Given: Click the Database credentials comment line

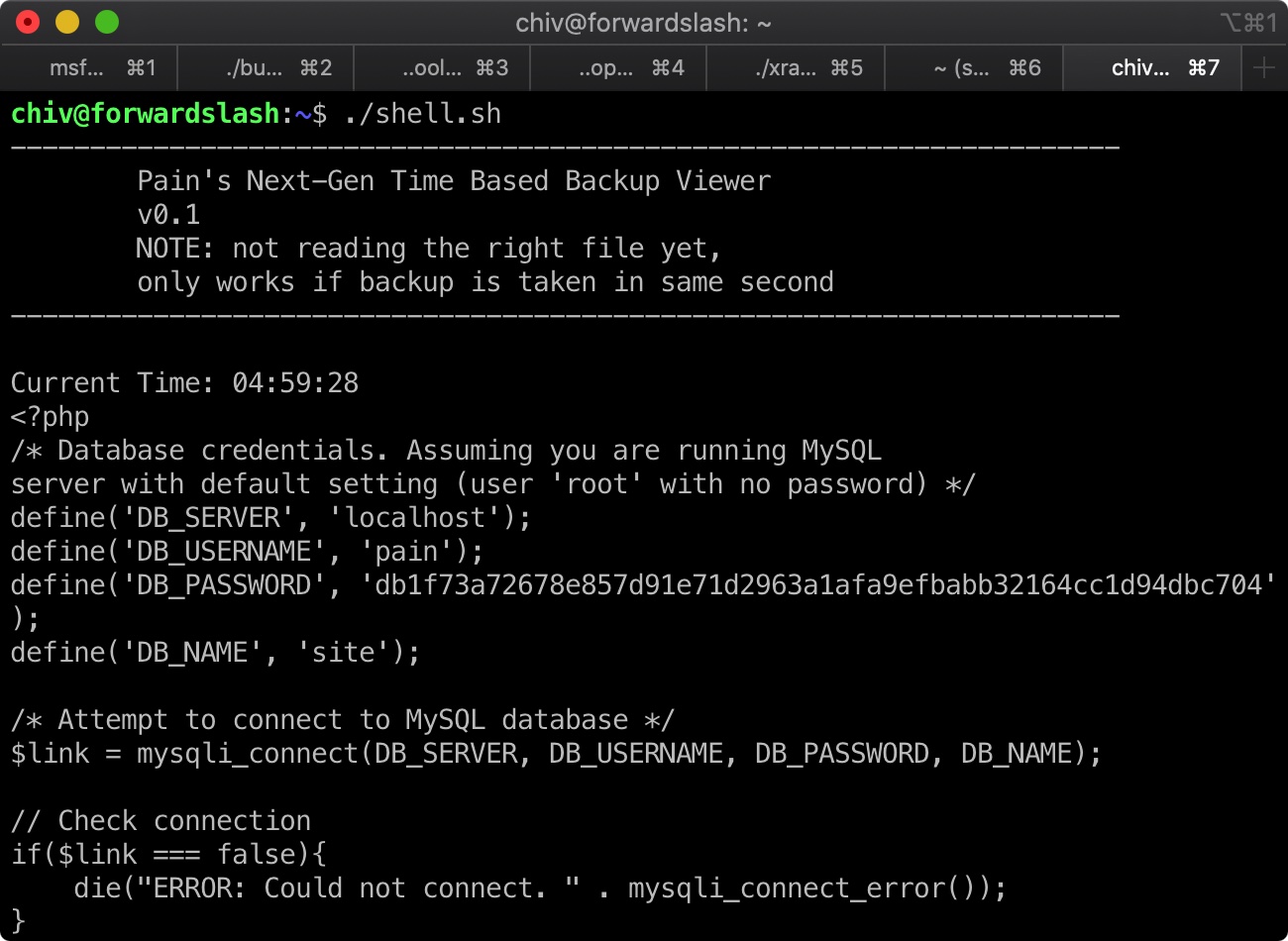Looking at the screenshot, I should (x=446, y=450).
